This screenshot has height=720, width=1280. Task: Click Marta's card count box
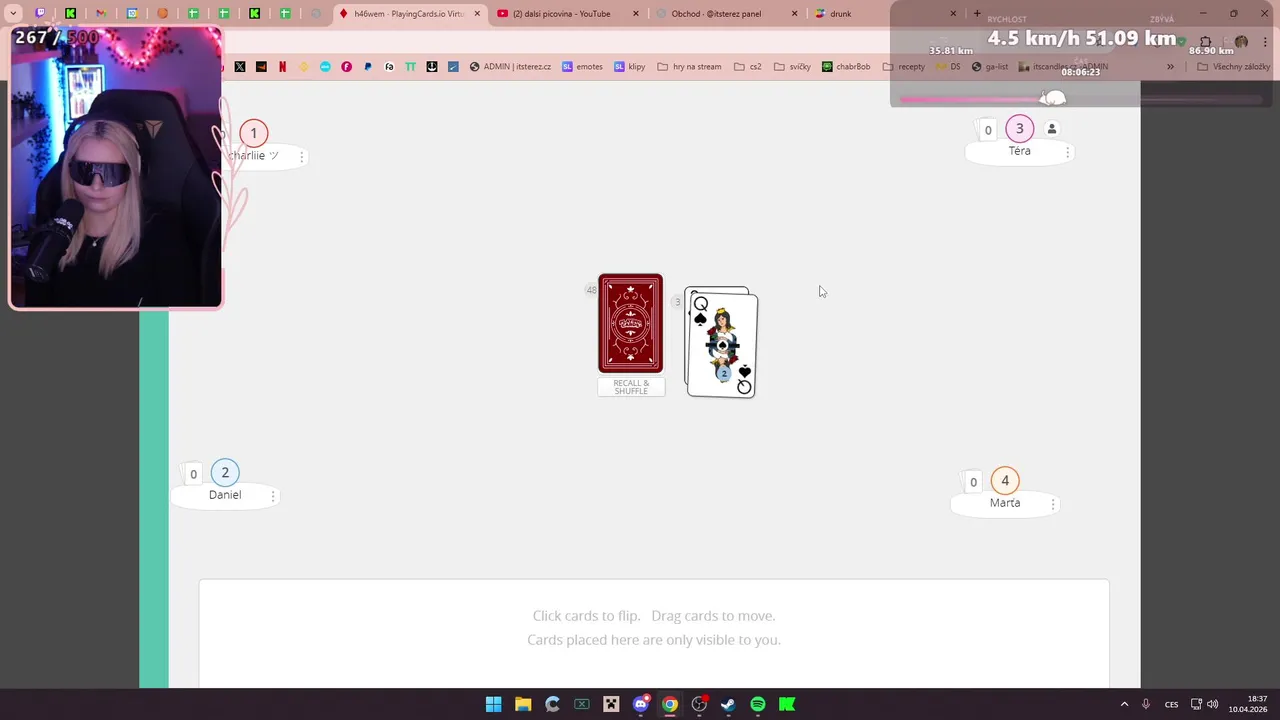pyautogui.click(x=973, y=482)
